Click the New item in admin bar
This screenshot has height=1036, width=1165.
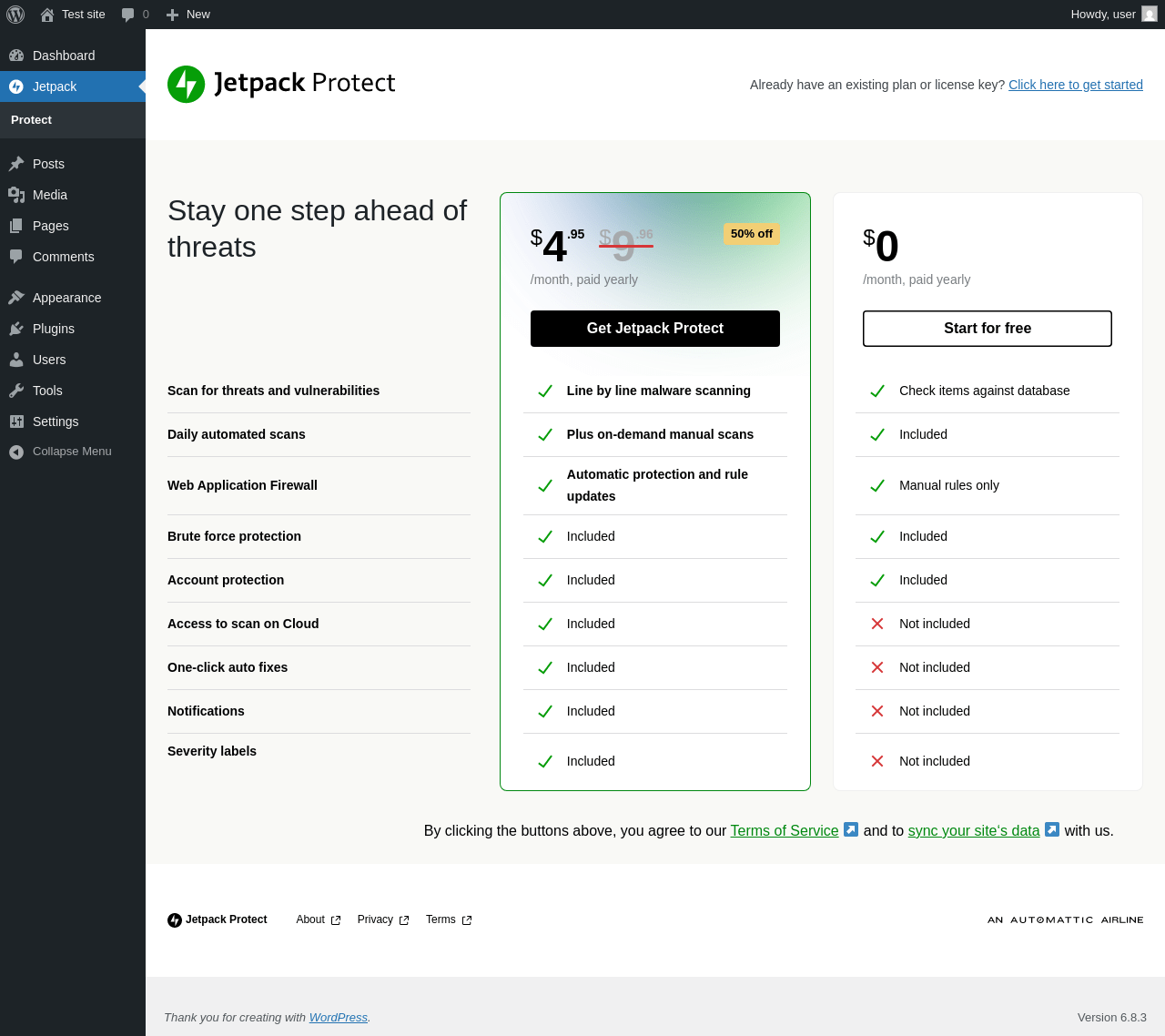187,15
